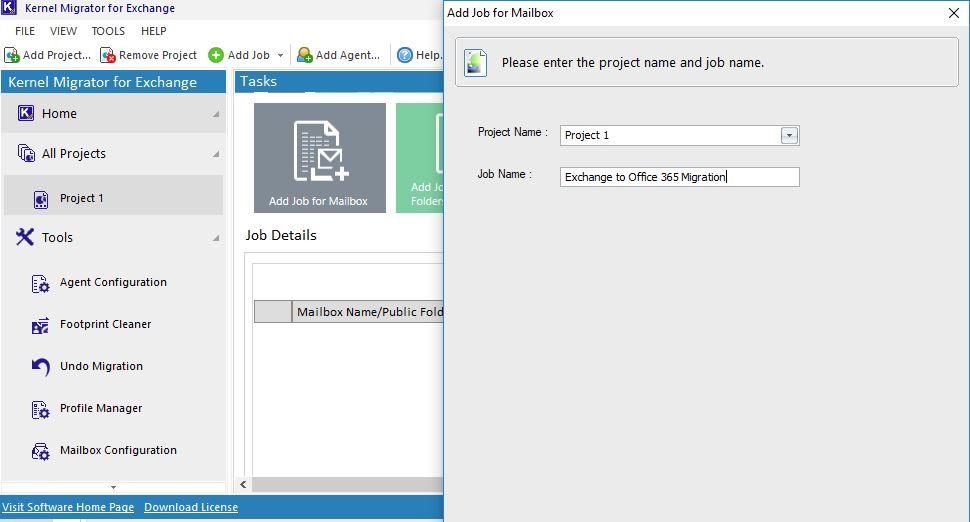Screen dimensions: 970x522
Task: Open the FILE menu
Action: point(25,31)
